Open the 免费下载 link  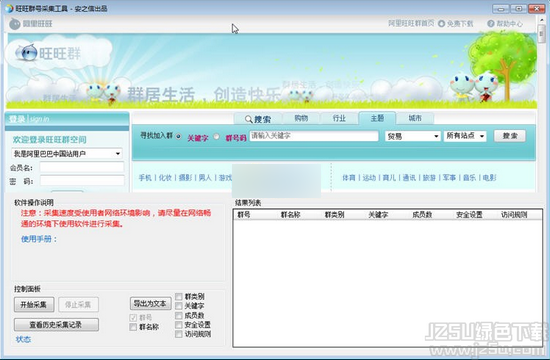460,24
